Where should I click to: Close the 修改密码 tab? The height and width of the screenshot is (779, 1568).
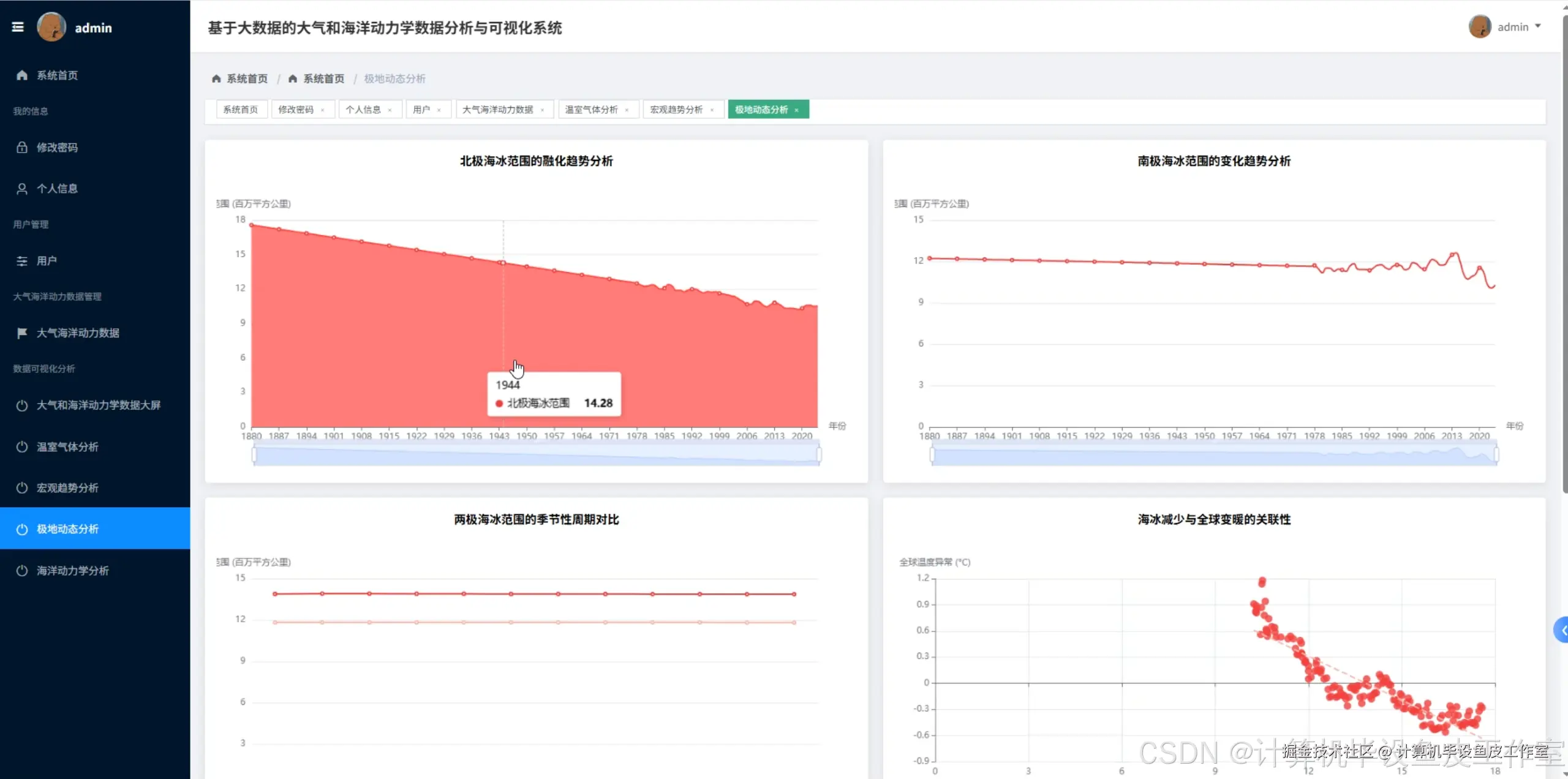point(322,110)
